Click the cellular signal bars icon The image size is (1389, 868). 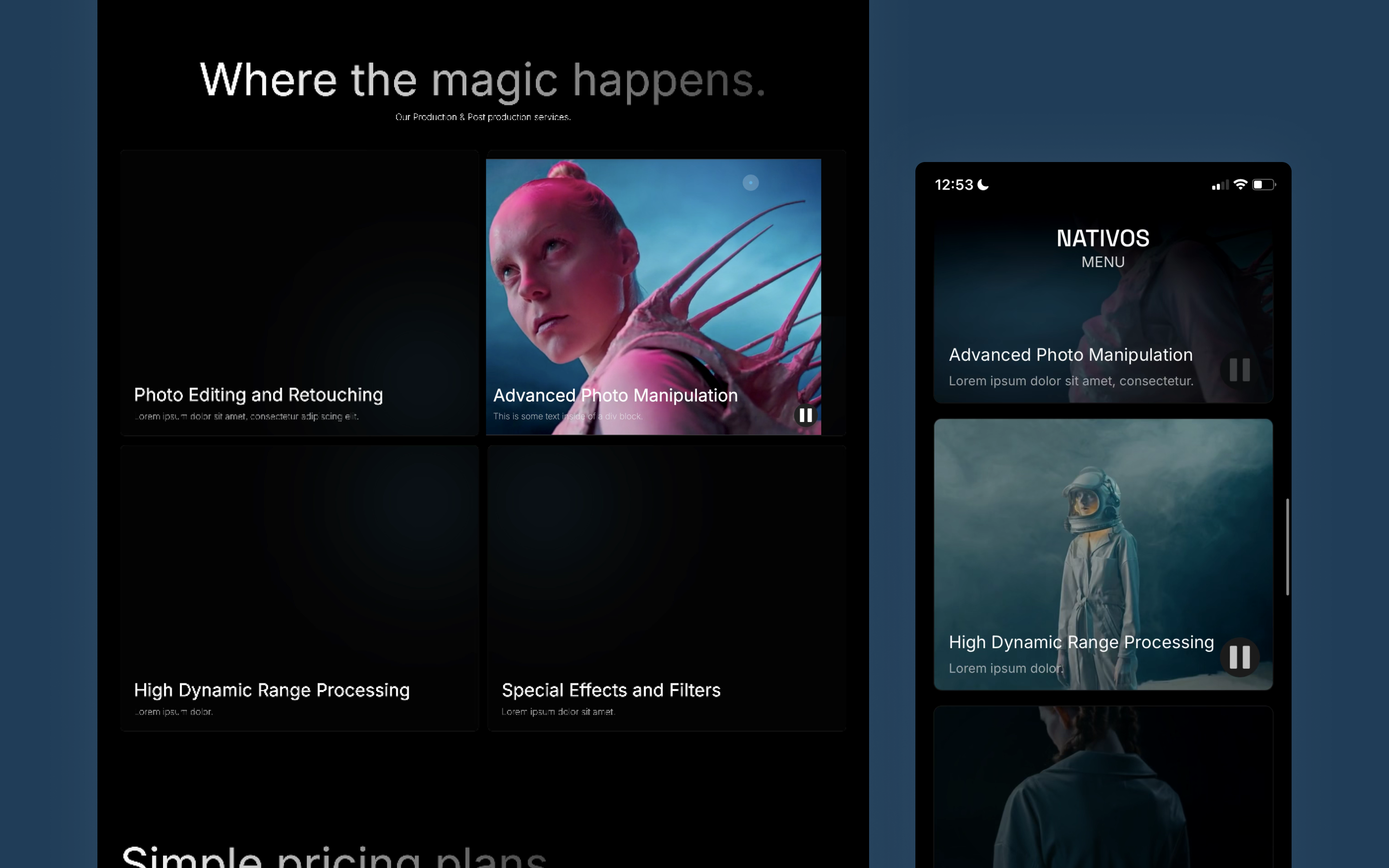(1219, 185)
